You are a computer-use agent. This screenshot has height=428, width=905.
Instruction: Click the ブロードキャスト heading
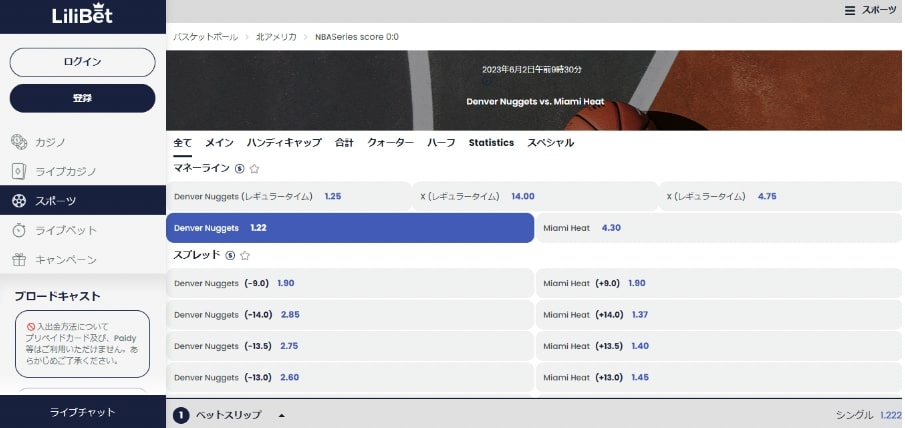[57, 296]
